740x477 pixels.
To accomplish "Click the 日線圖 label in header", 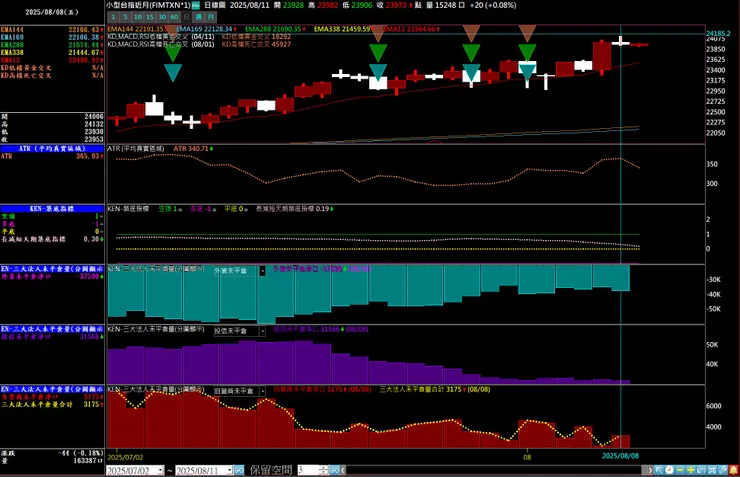I will [x=215, y=5].
